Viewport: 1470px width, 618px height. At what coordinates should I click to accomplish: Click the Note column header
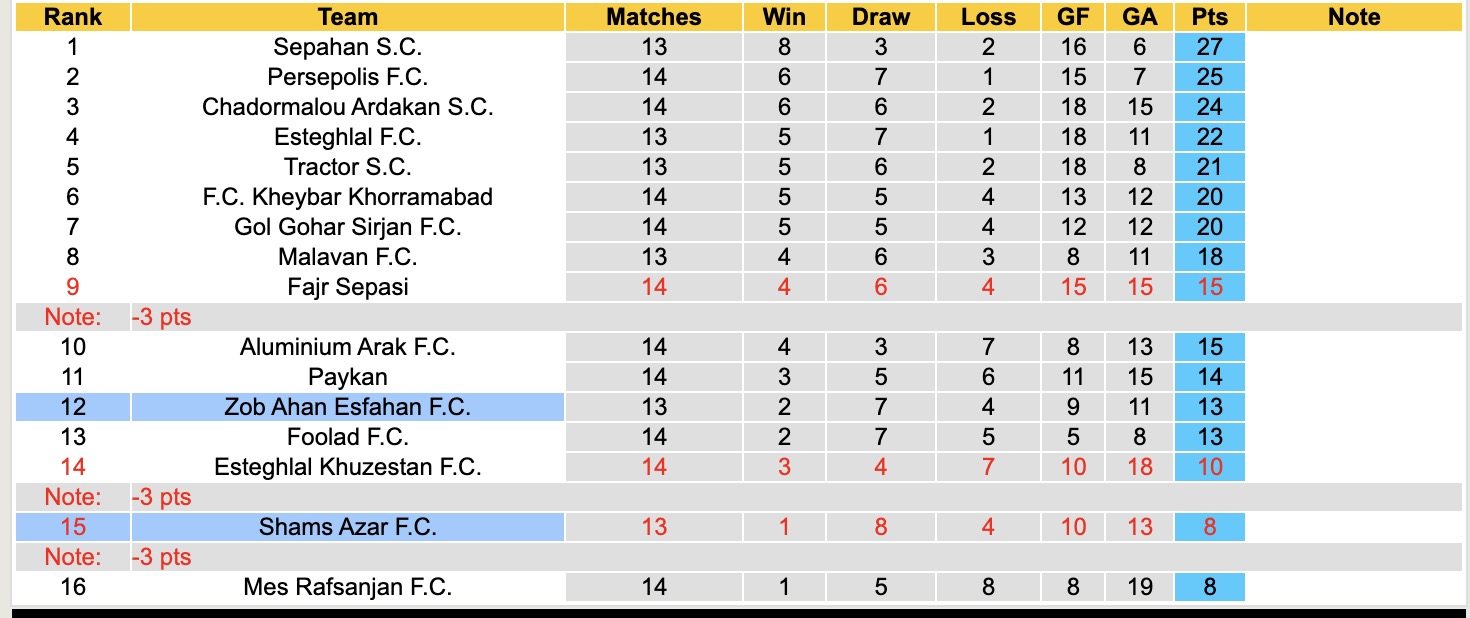pyautogui.click(x=1355, y=17)
